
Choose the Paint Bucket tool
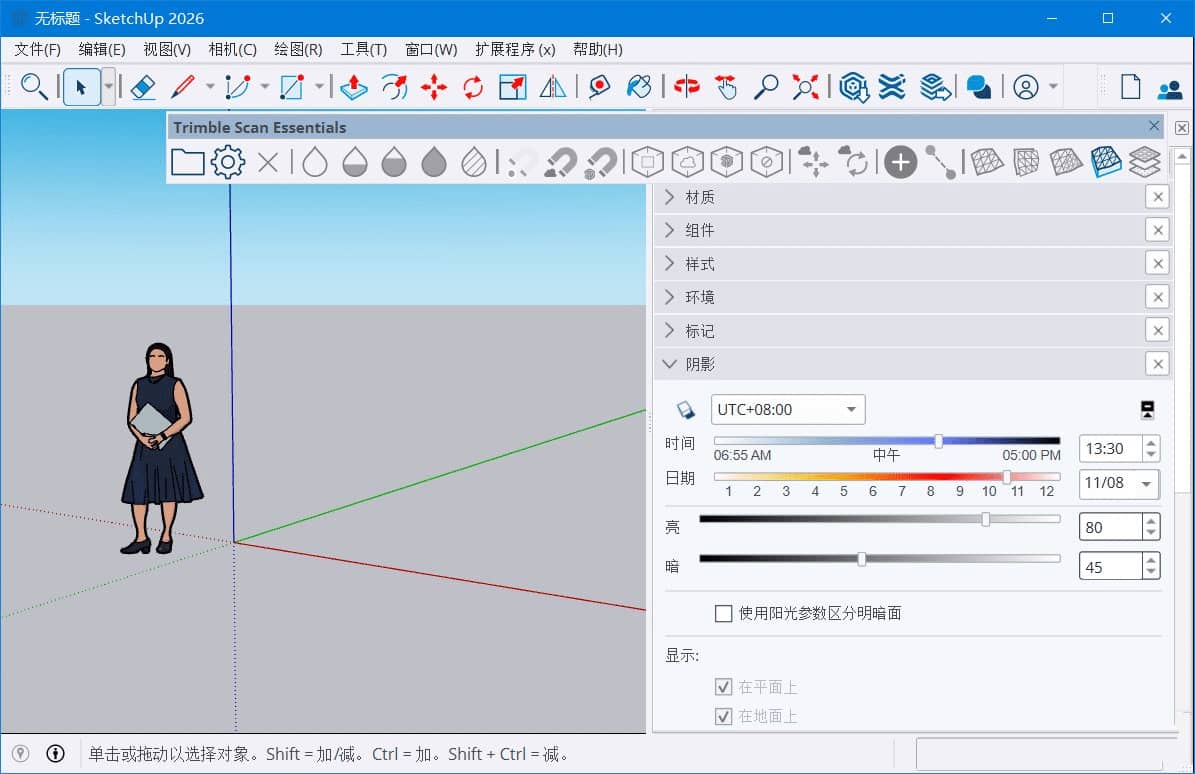pyautogui.click(x=639, y=87)
